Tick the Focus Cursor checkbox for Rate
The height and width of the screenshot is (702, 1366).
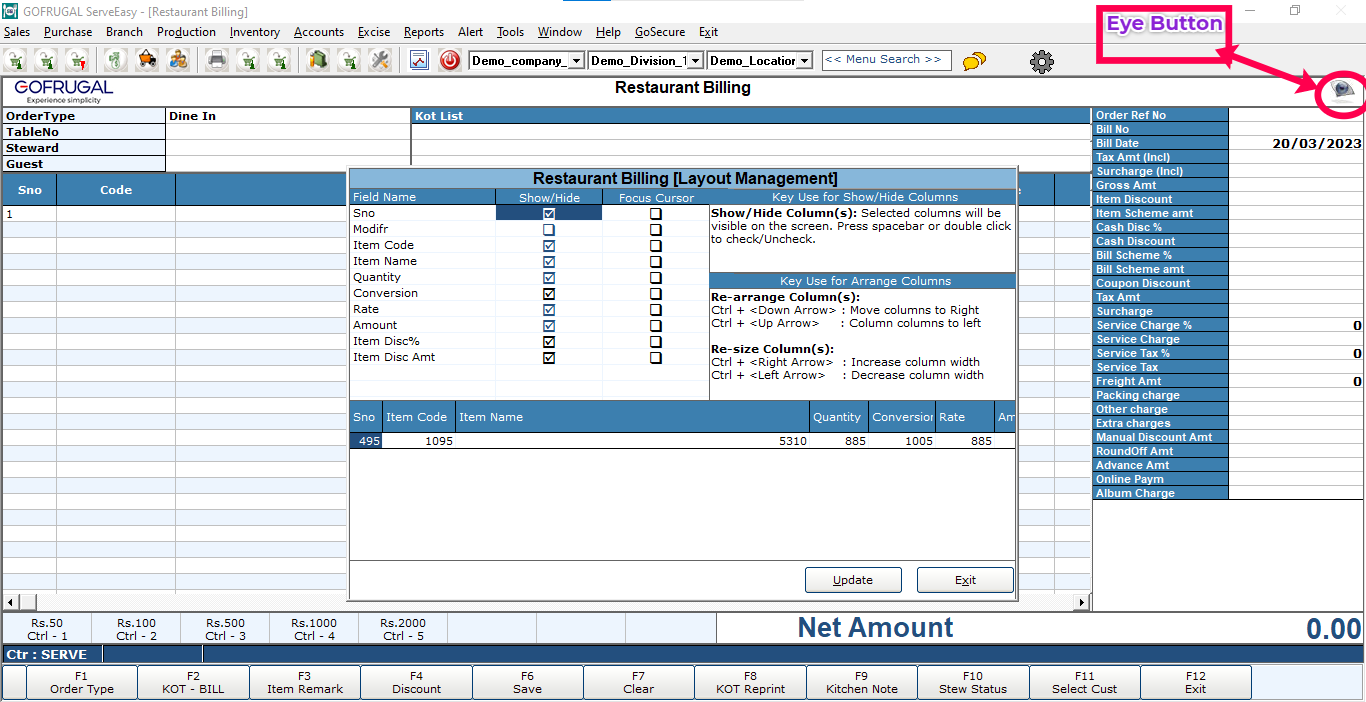[x=656, y=310]
